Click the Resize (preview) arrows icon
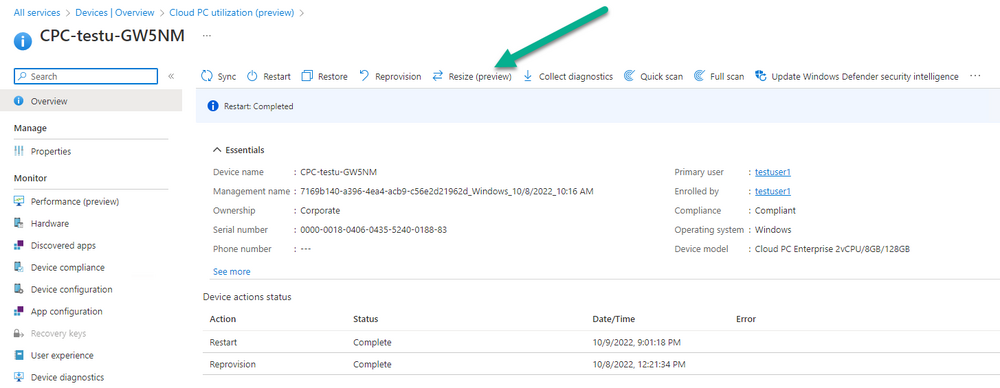This screenshot has width=1000, height=388. [x=438, y=77]
